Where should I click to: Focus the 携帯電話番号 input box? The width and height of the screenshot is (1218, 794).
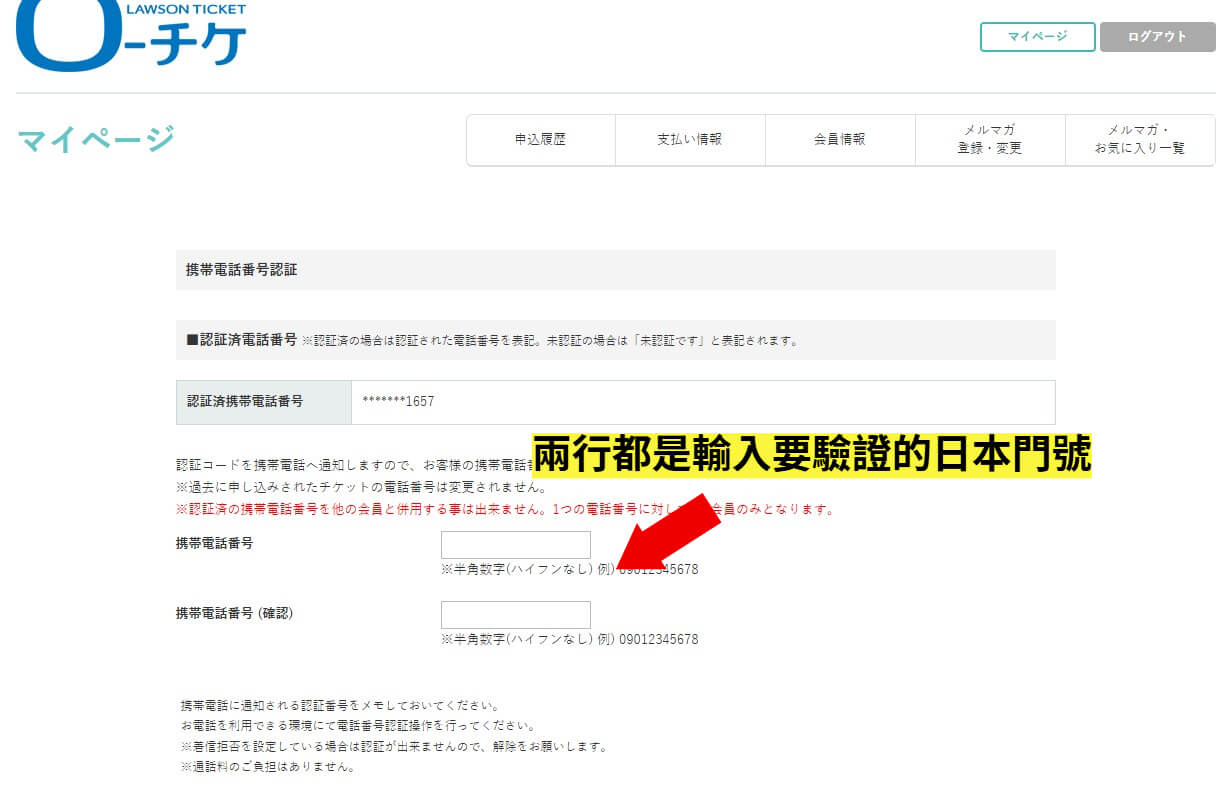click(515, 545)
